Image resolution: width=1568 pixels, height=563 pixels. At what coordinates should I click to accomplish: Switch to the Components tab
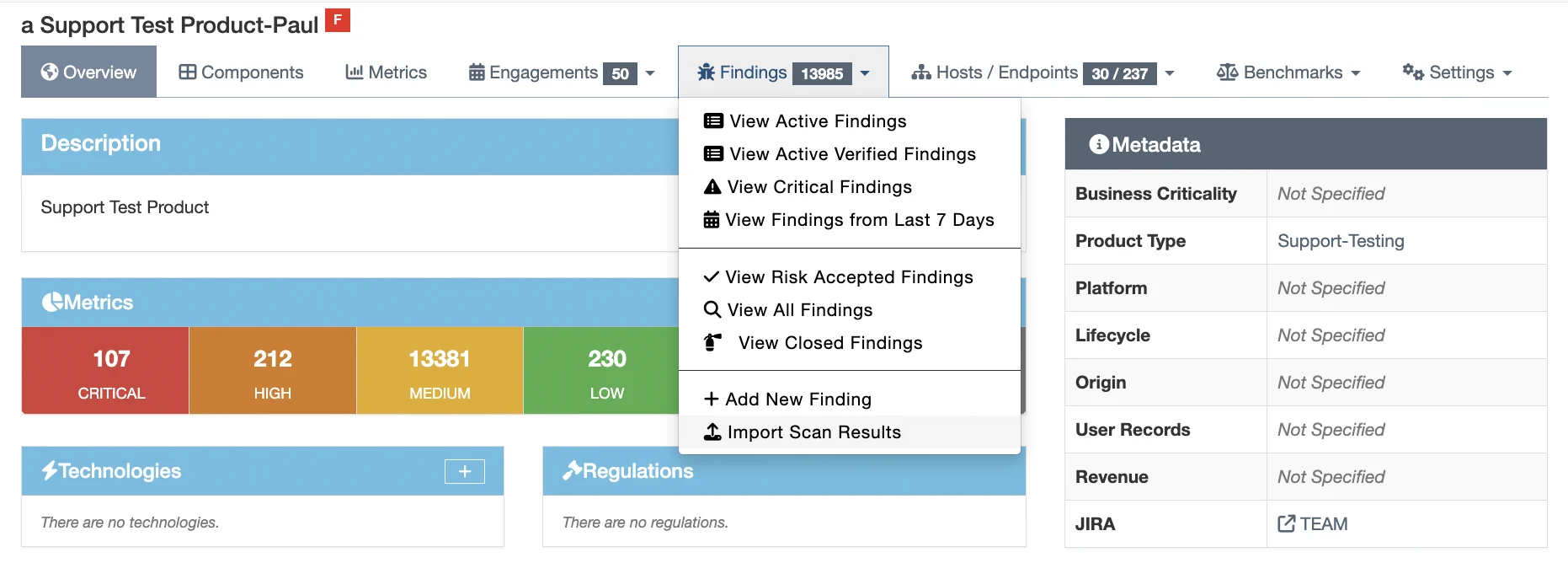(241, 73)
